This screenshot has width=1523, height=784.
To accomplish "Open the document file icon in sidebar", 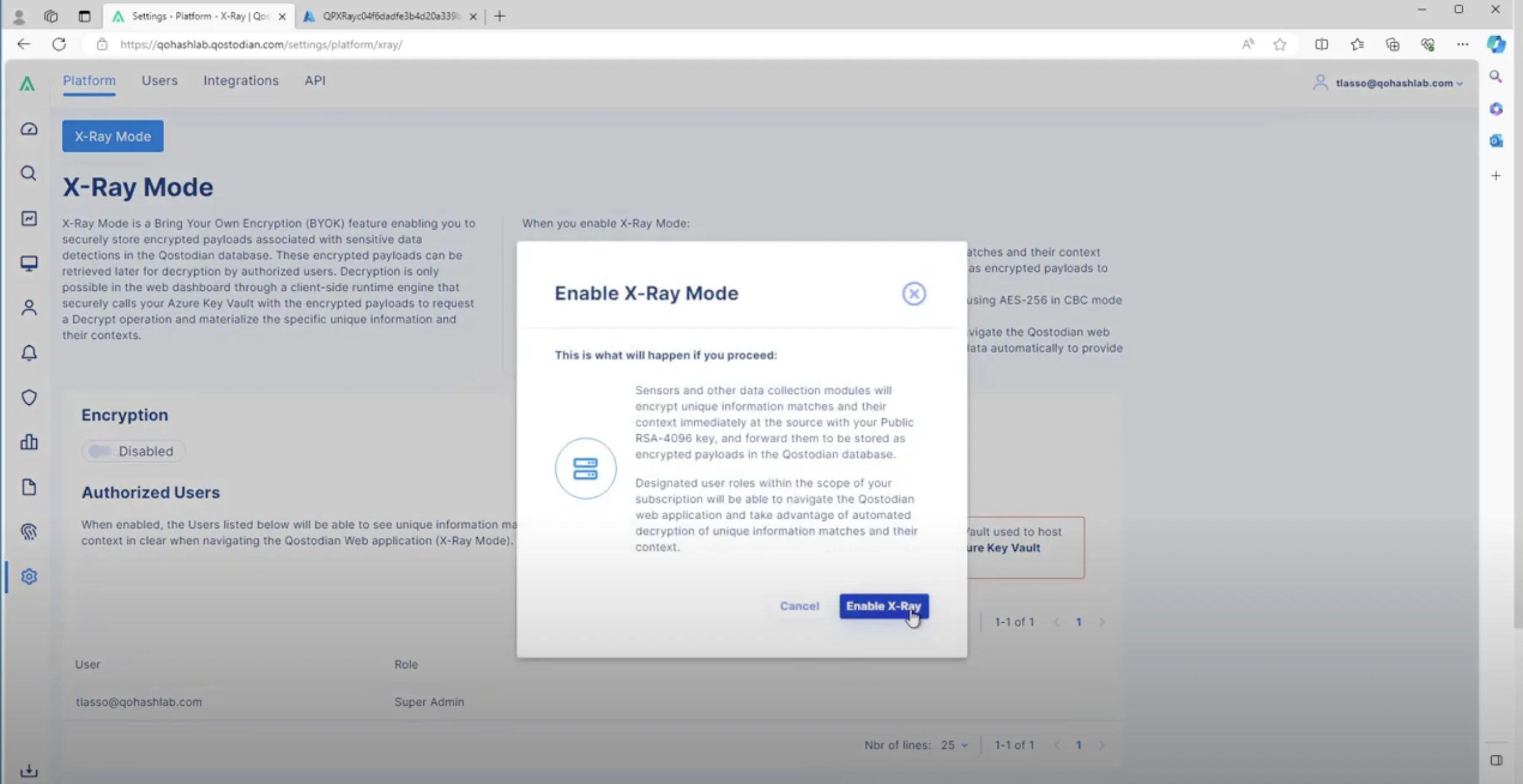I will click(29, 487).
